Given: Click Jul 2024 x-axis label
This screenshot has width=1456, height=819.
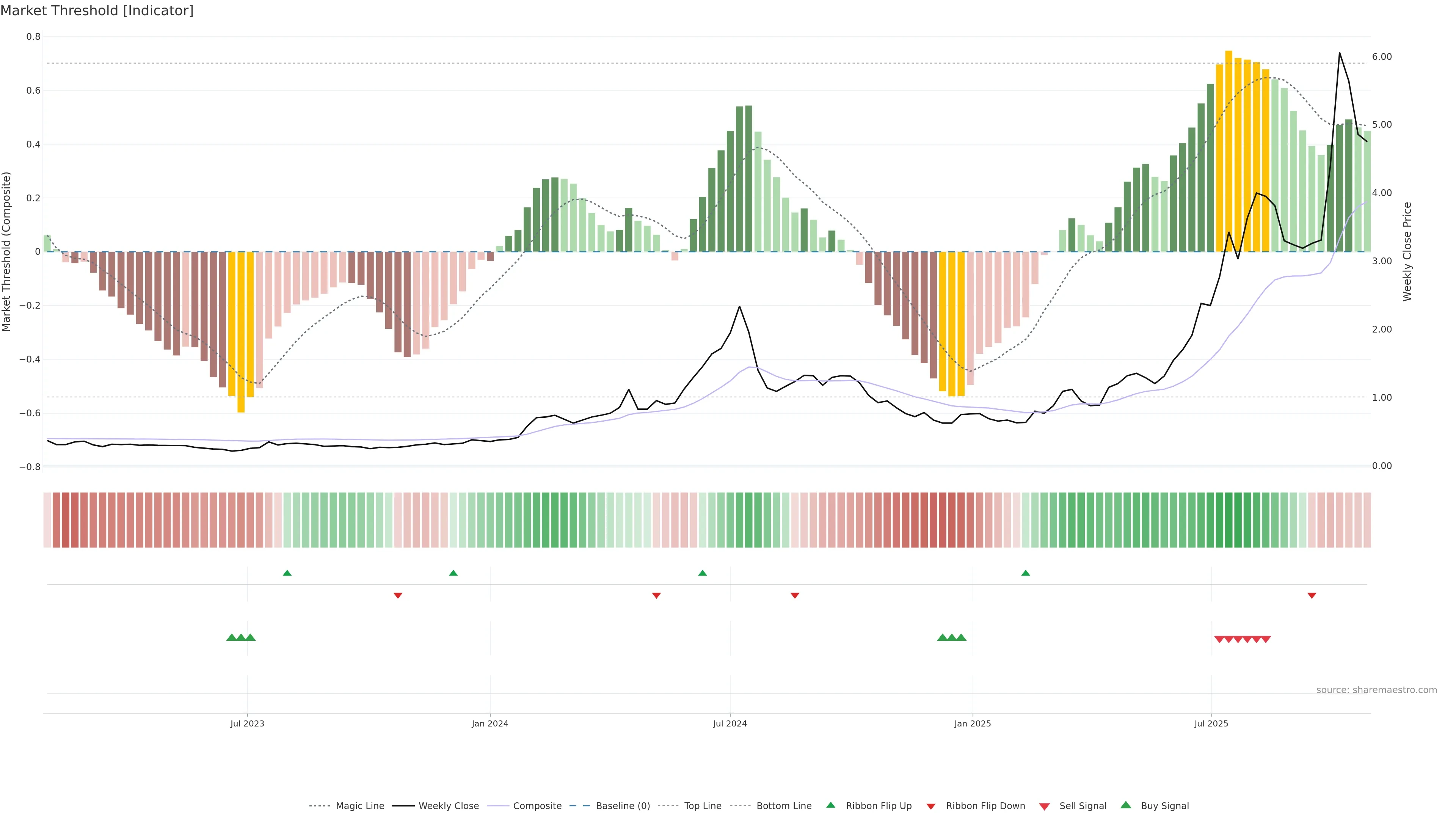Looking at the screenshot, I should pos(729,723).
